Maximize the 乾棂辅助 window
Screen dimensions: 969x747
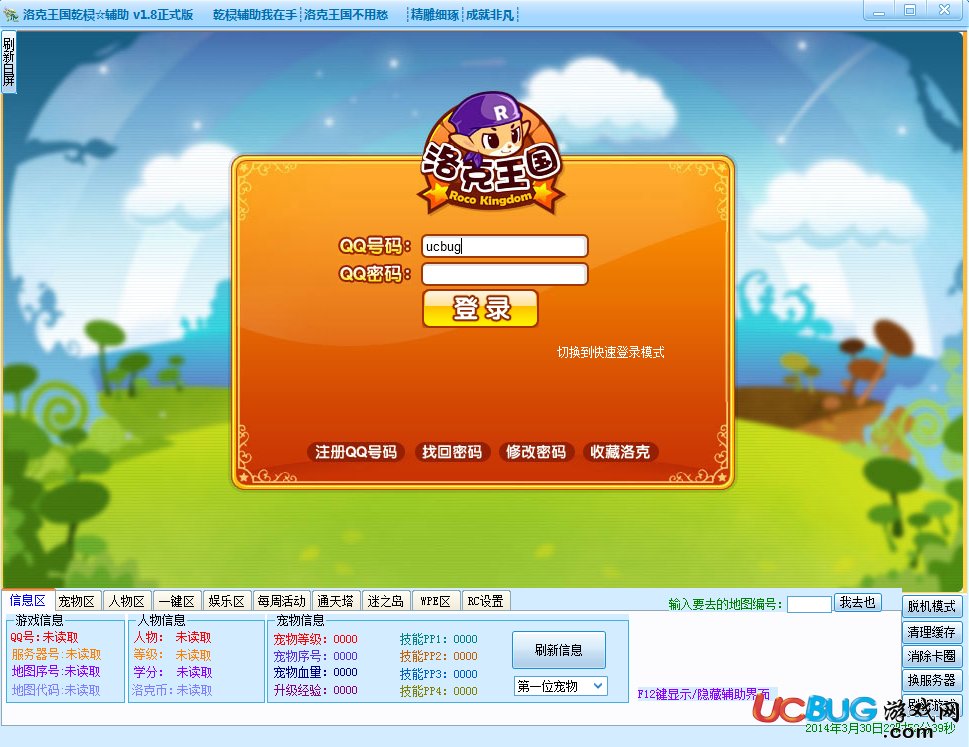(x=910, y=11)
